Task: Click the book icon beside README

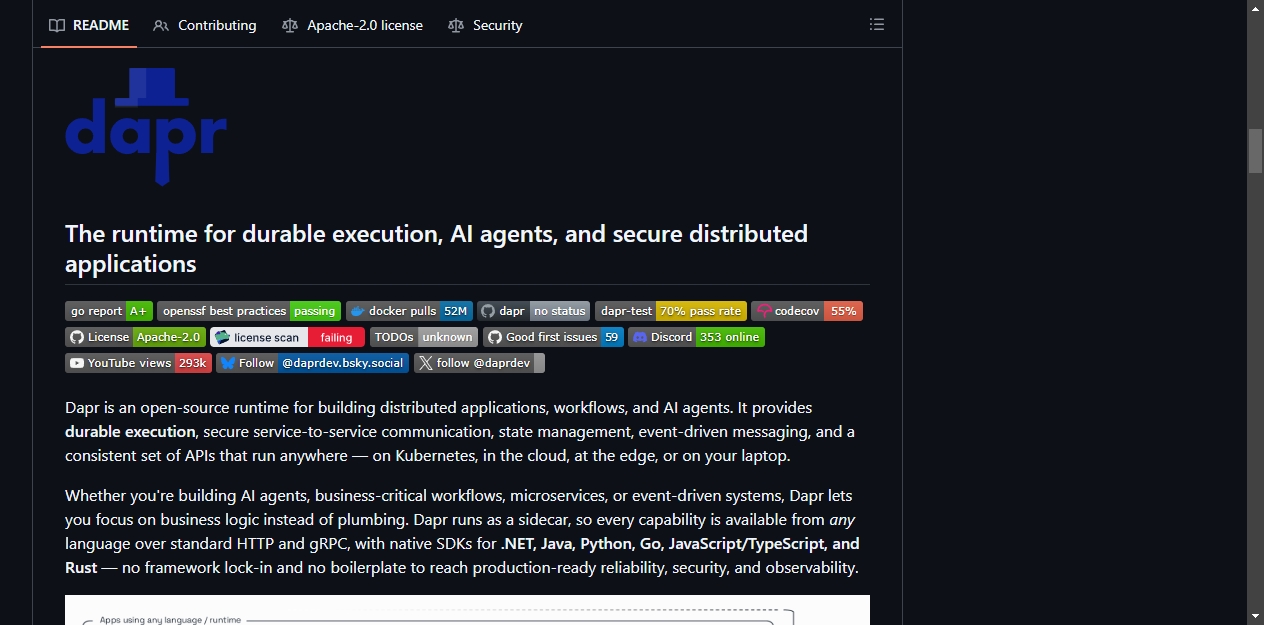Action: click(57, 25)
